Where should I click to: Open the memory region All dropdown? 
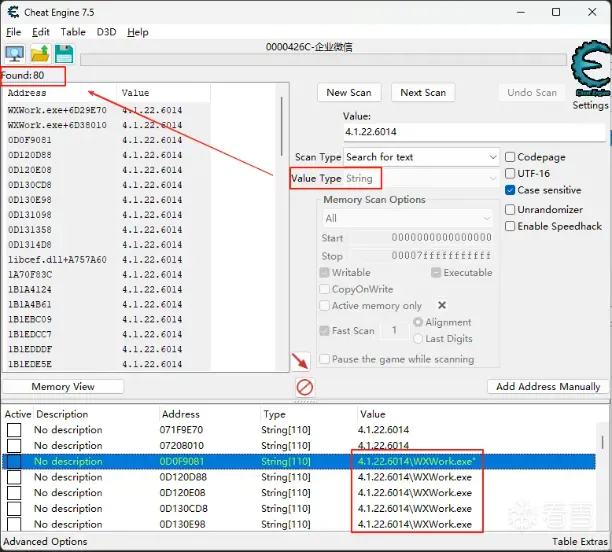407,218
